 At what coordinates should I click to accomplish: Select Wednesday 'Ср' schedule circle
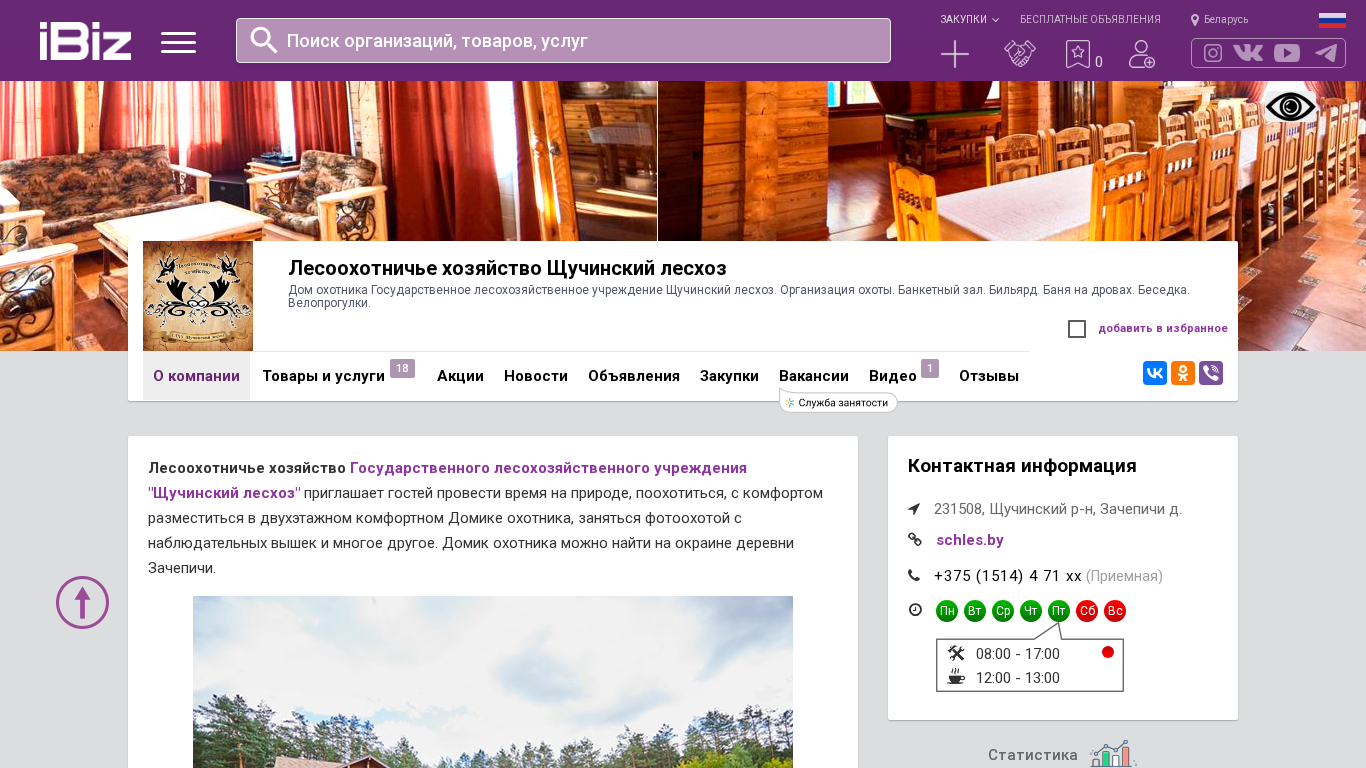[1003, 611]
